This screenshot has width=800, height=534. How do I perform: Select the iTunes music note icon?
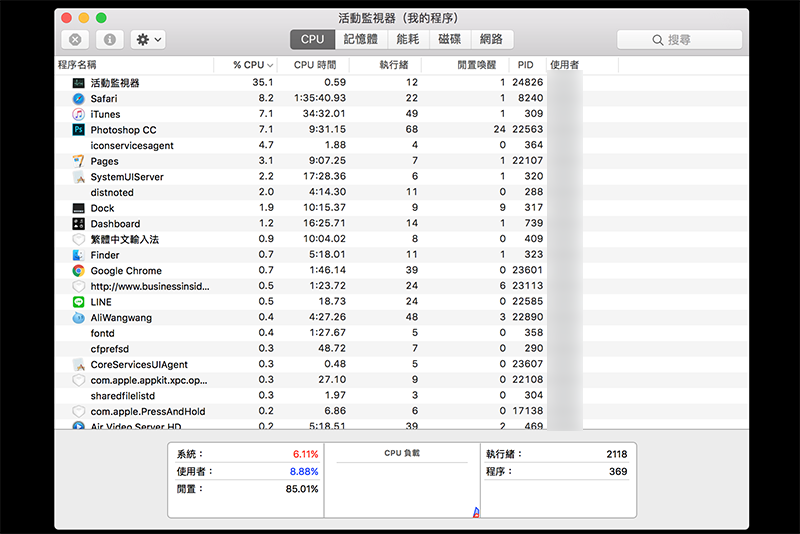tap(78, 114)
